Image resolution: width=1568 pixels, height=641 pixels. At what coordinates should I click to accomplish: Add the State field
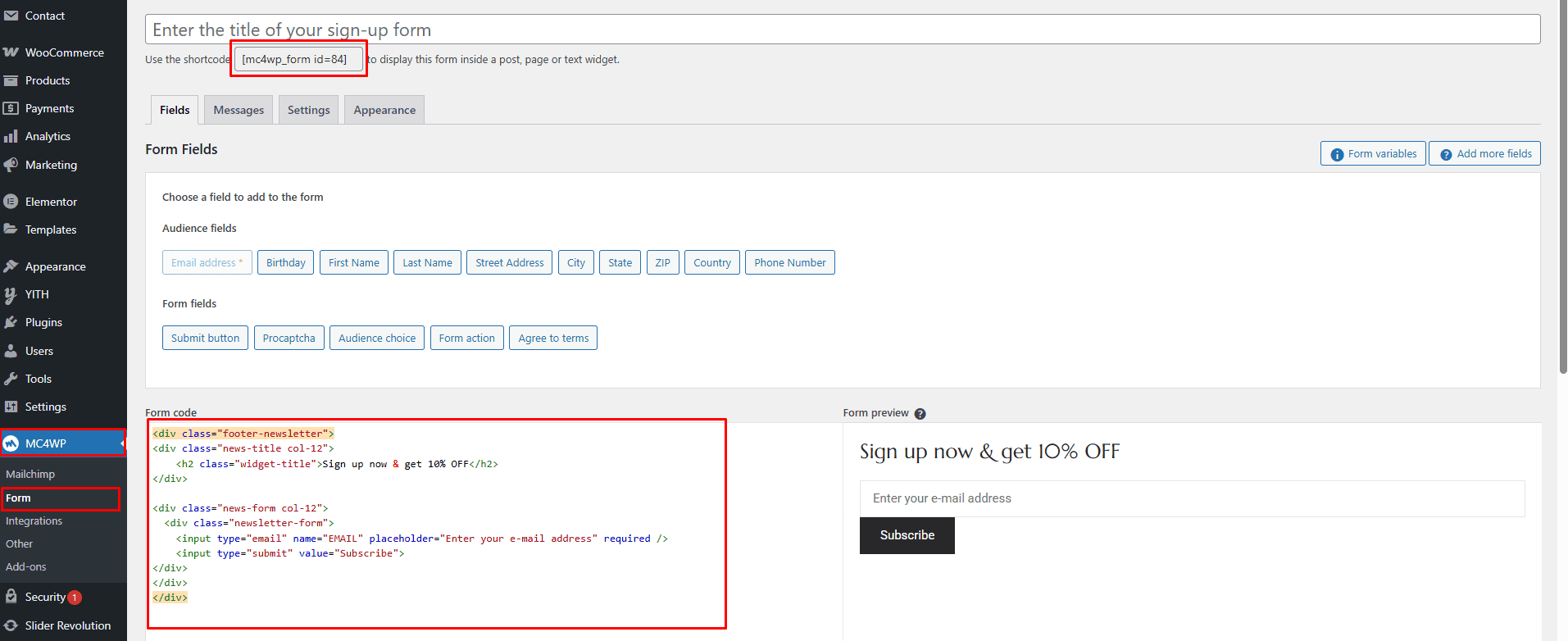pos(620,262)
